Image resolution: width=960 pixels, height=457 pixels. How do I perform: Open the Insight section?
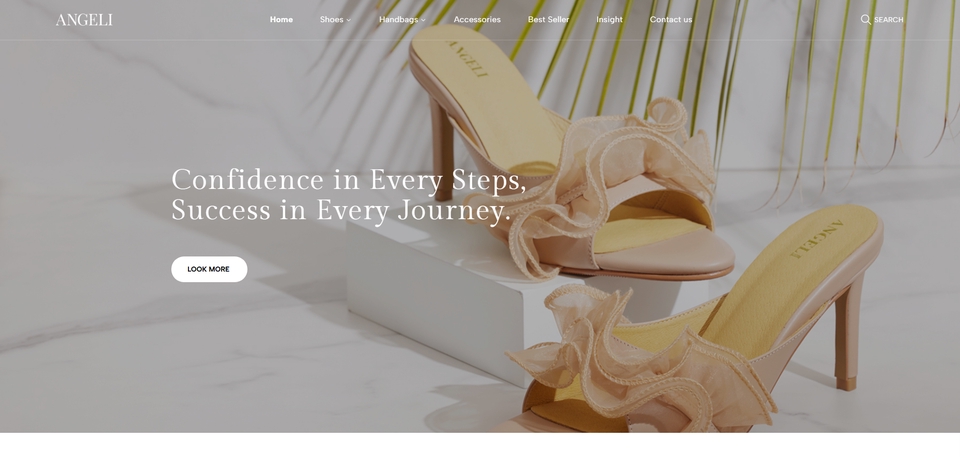coord(609,20)
